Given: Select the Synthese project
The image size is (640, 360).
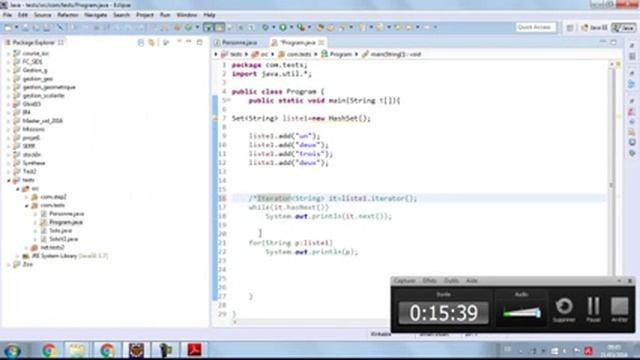Looking at the screenshot, I should click(34, 163).
